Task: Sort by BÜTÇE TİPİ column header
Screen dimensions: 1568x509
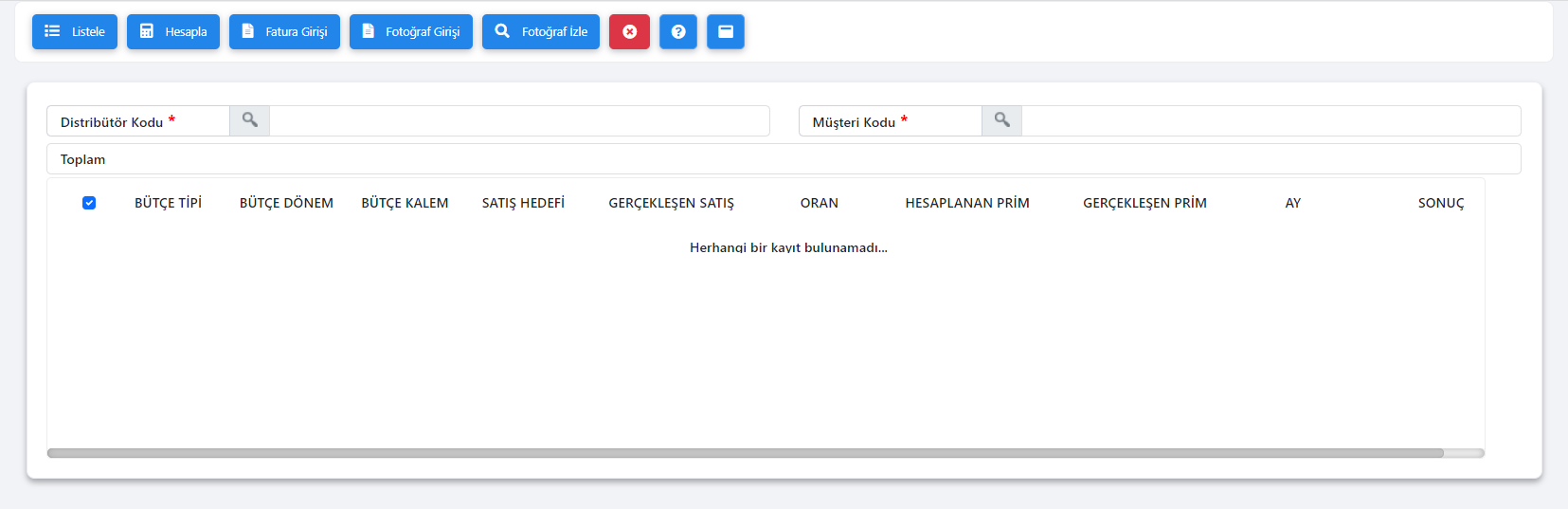Action: pyautogui.click(x=168, y=203)
